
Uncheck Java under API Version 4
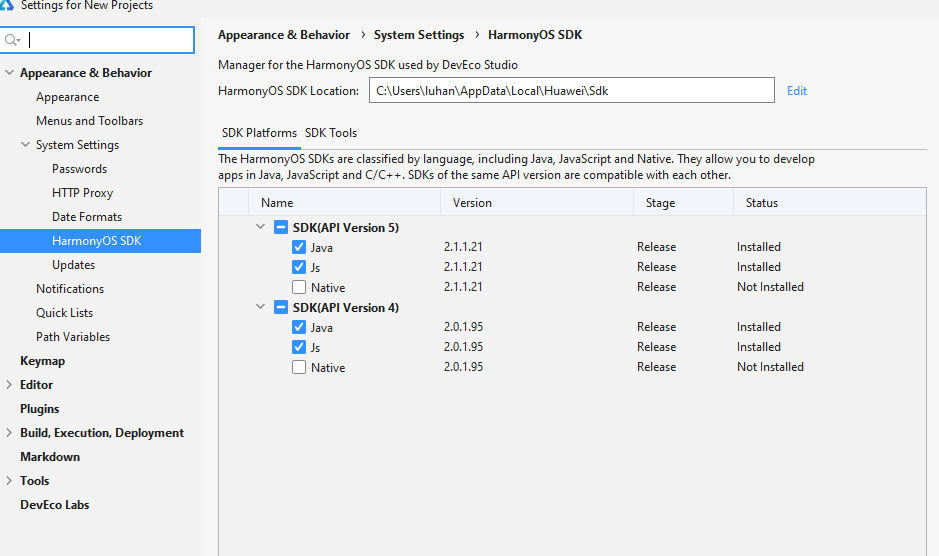(x=299, y=327)
